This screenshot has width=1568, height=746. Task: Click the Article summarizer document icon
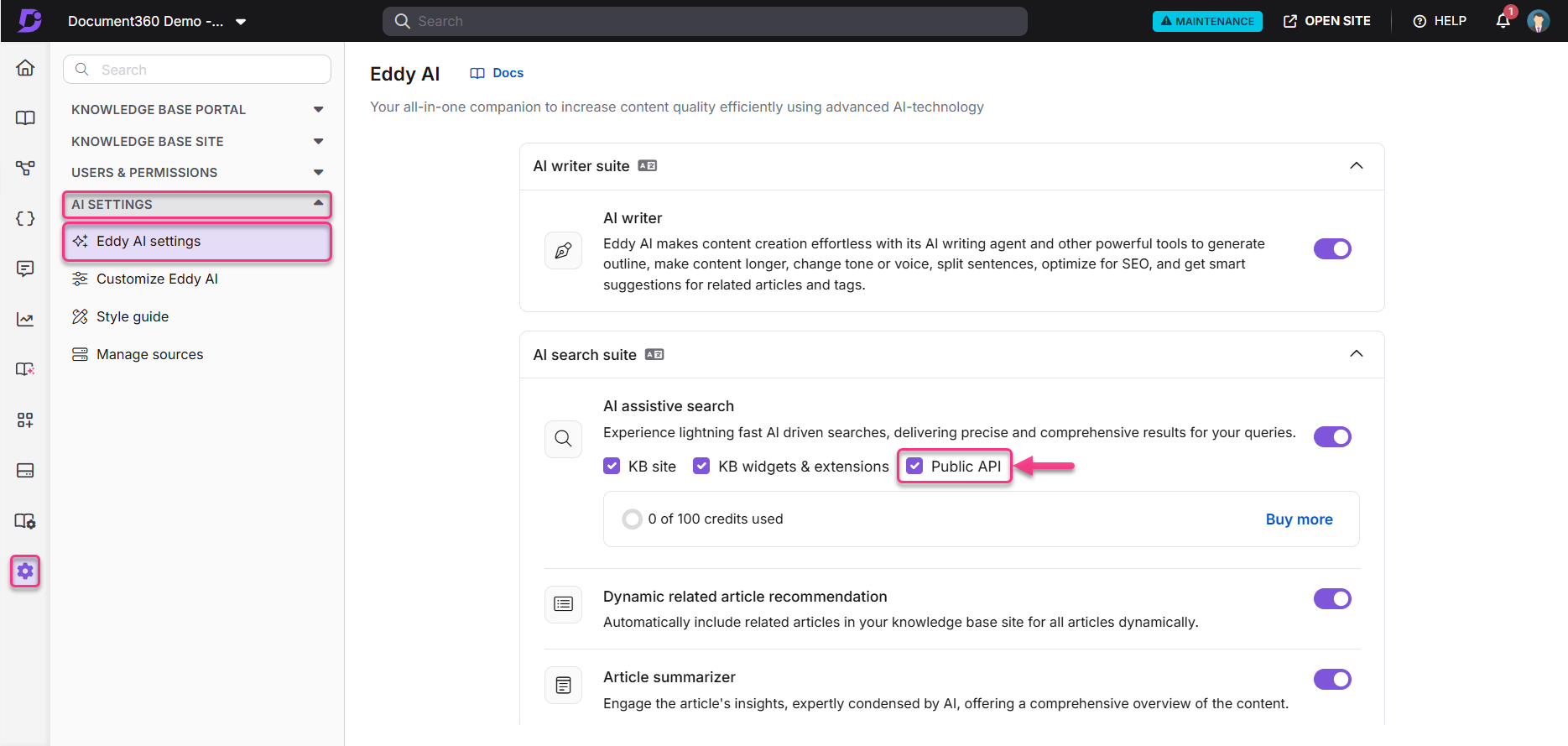[x=563, y=685]
